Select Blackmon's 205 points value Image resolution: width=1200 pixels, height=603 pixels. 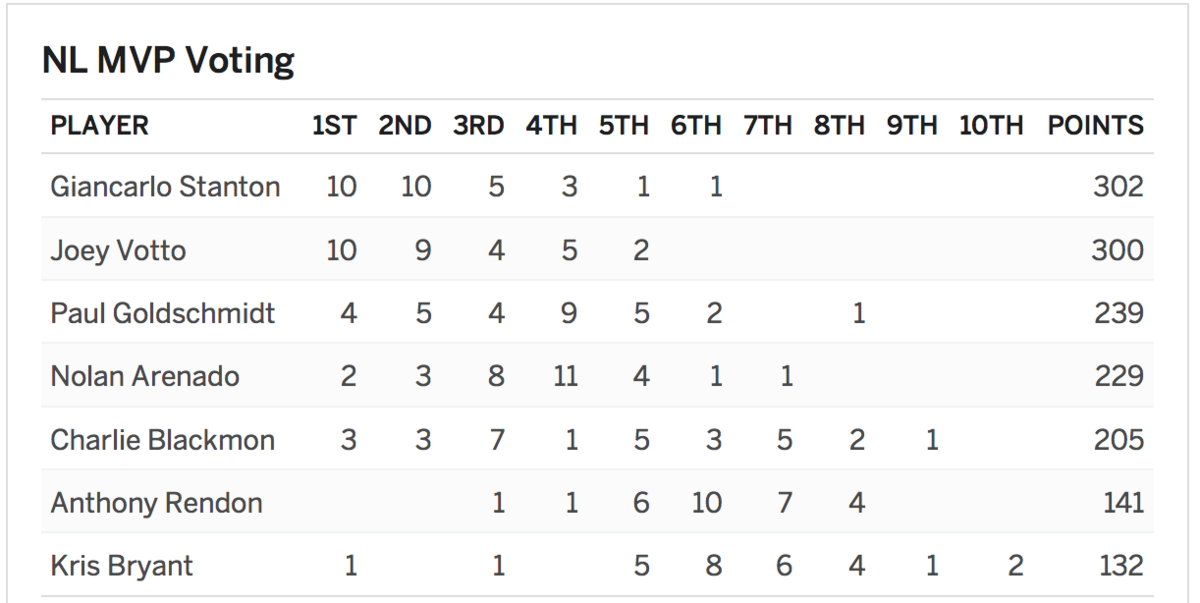(x=1117, y=439)
